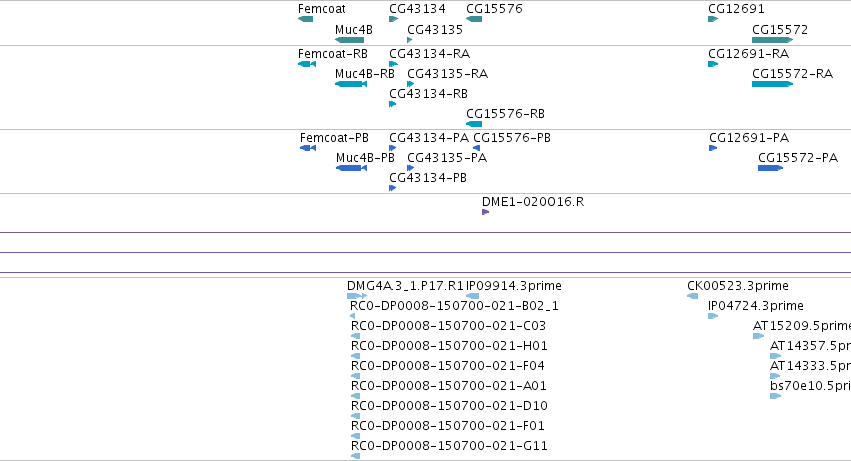This screenshot has height=461, width=851.
Task: Select the CG43134-PB protein label
Action: [428, 178]
